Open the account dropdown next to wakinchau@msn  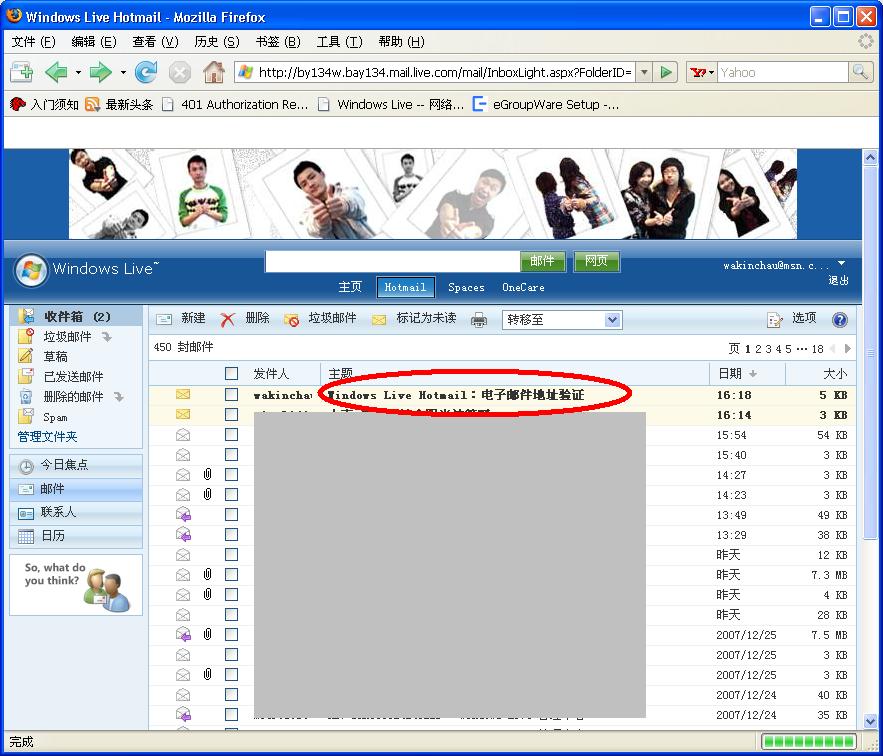[x=841, y=264]
